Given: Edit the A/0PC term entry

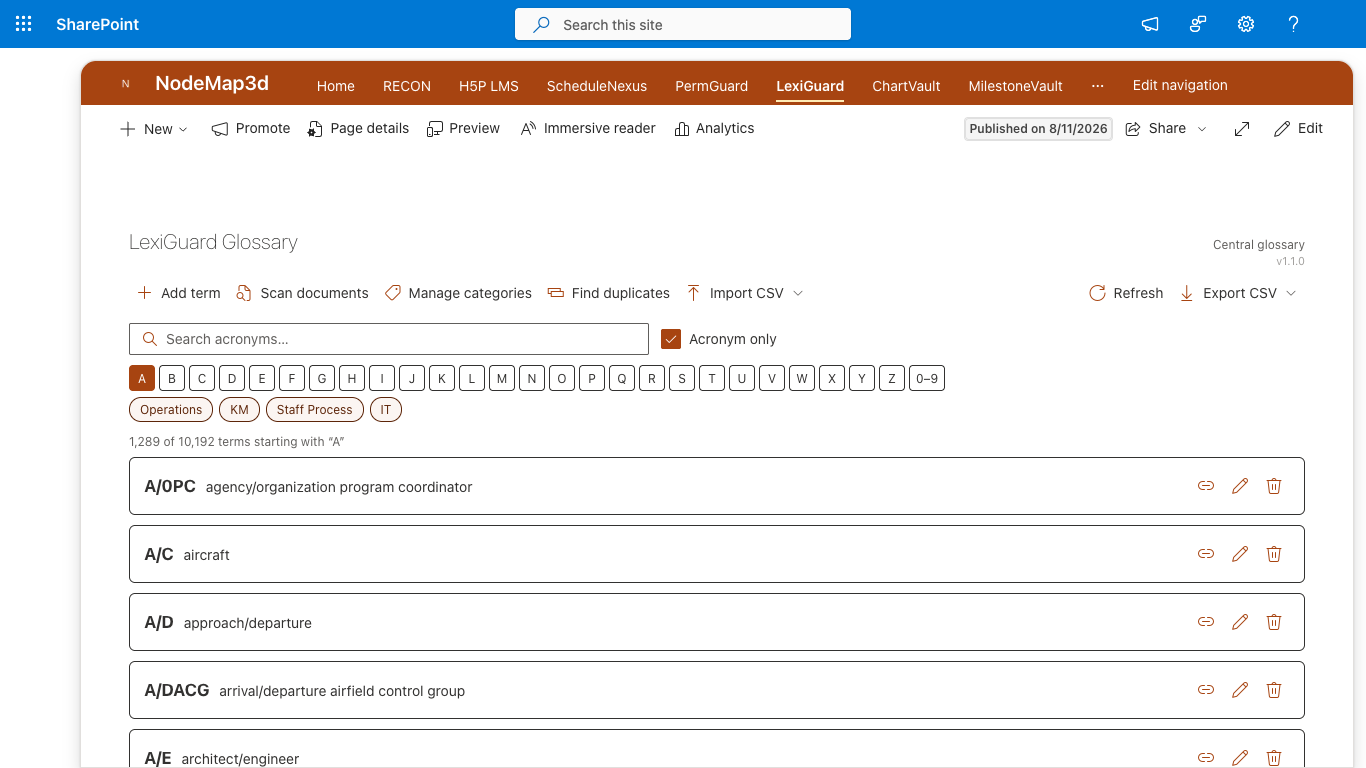Looking at the screenshot, I should 1240,486.
